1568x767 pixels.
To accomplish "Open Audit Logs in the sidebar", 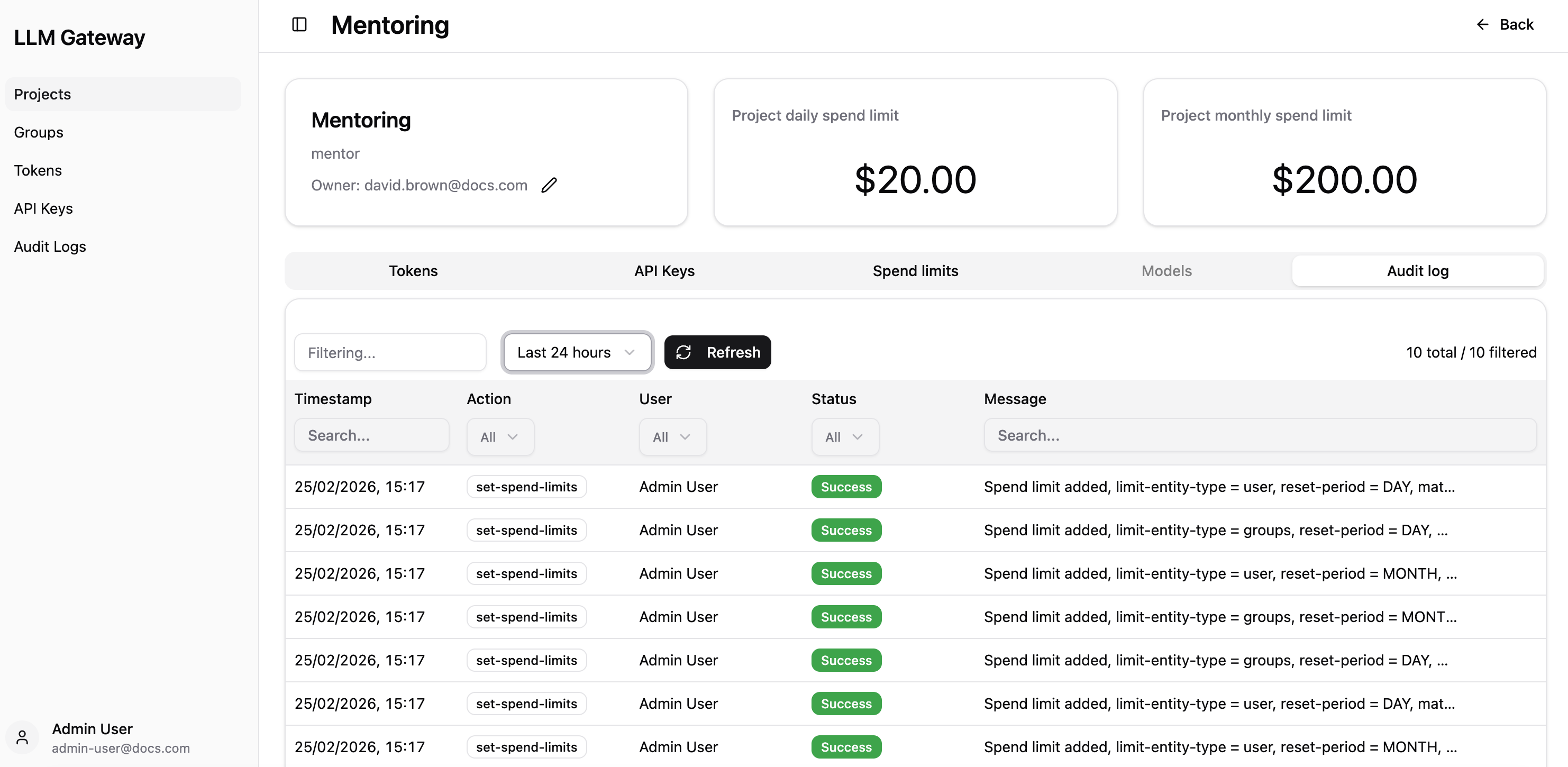I will tap(124, 246).
